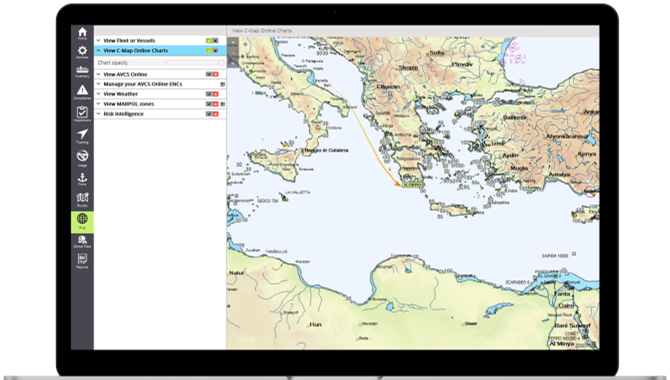Viewport: 670px width, 380px height.
Task: Click the map zoom-in button
Action: [x=233, y=42]
